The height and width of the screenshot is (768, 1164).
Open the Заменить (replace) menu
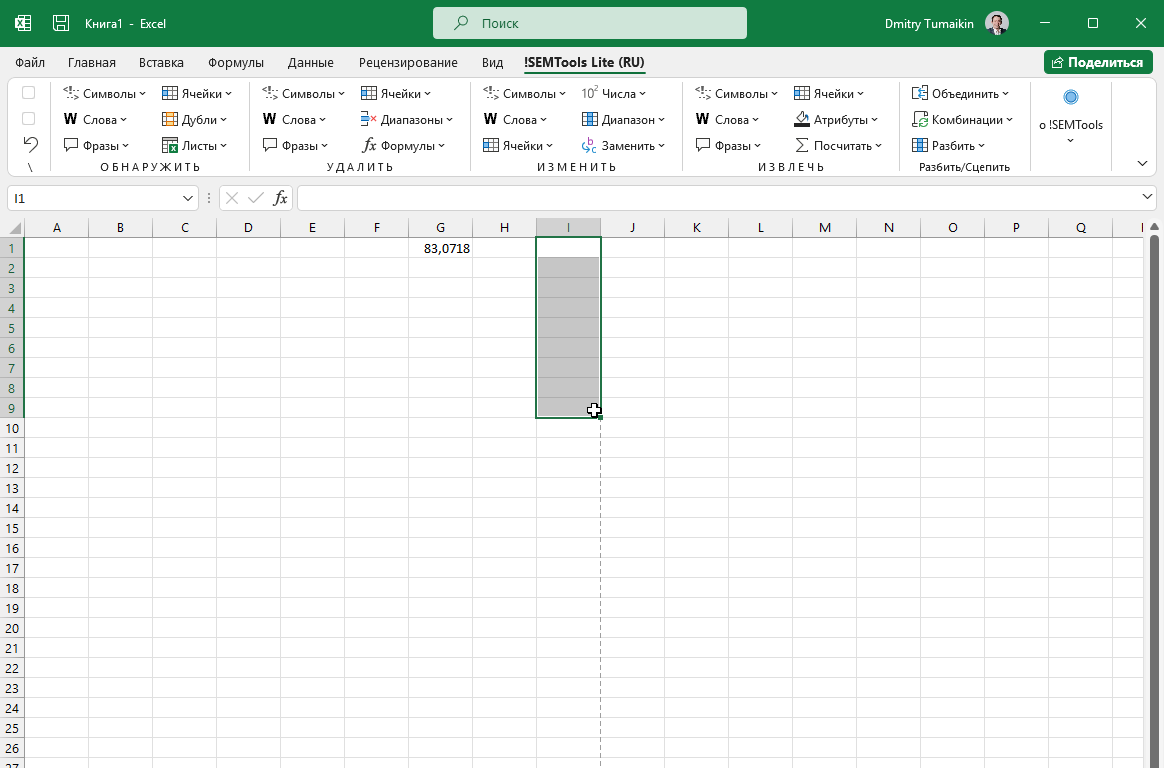(x=624, y=145)
